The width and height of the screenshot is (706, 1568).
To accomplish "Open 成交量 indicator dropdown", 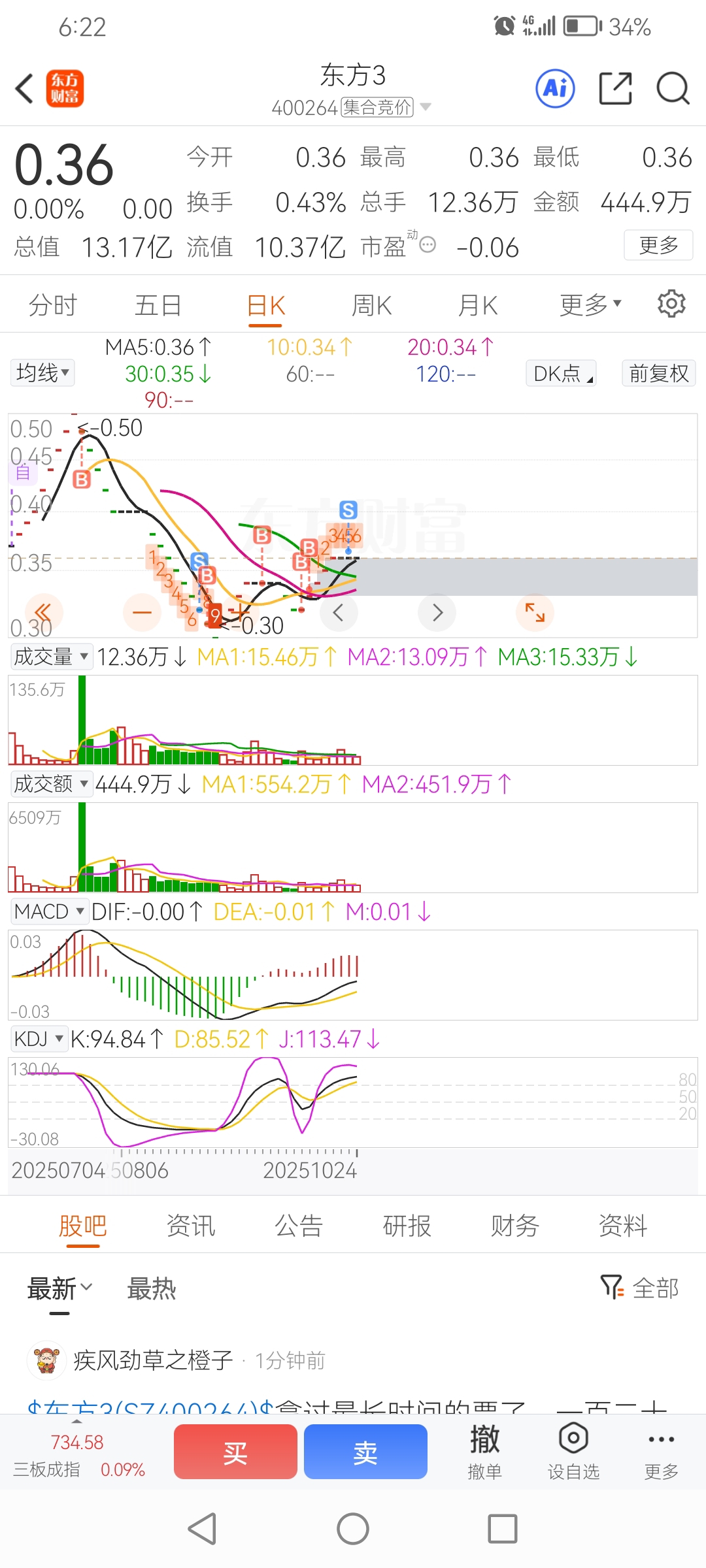I will pos(51,656).
